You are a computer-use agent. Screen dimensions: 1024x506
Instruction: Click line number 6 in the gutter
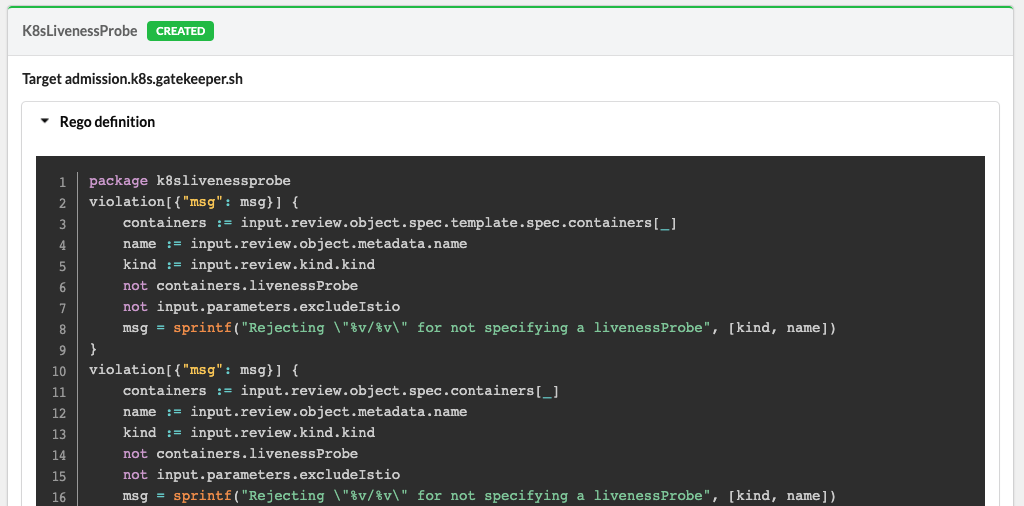(63, 287)
